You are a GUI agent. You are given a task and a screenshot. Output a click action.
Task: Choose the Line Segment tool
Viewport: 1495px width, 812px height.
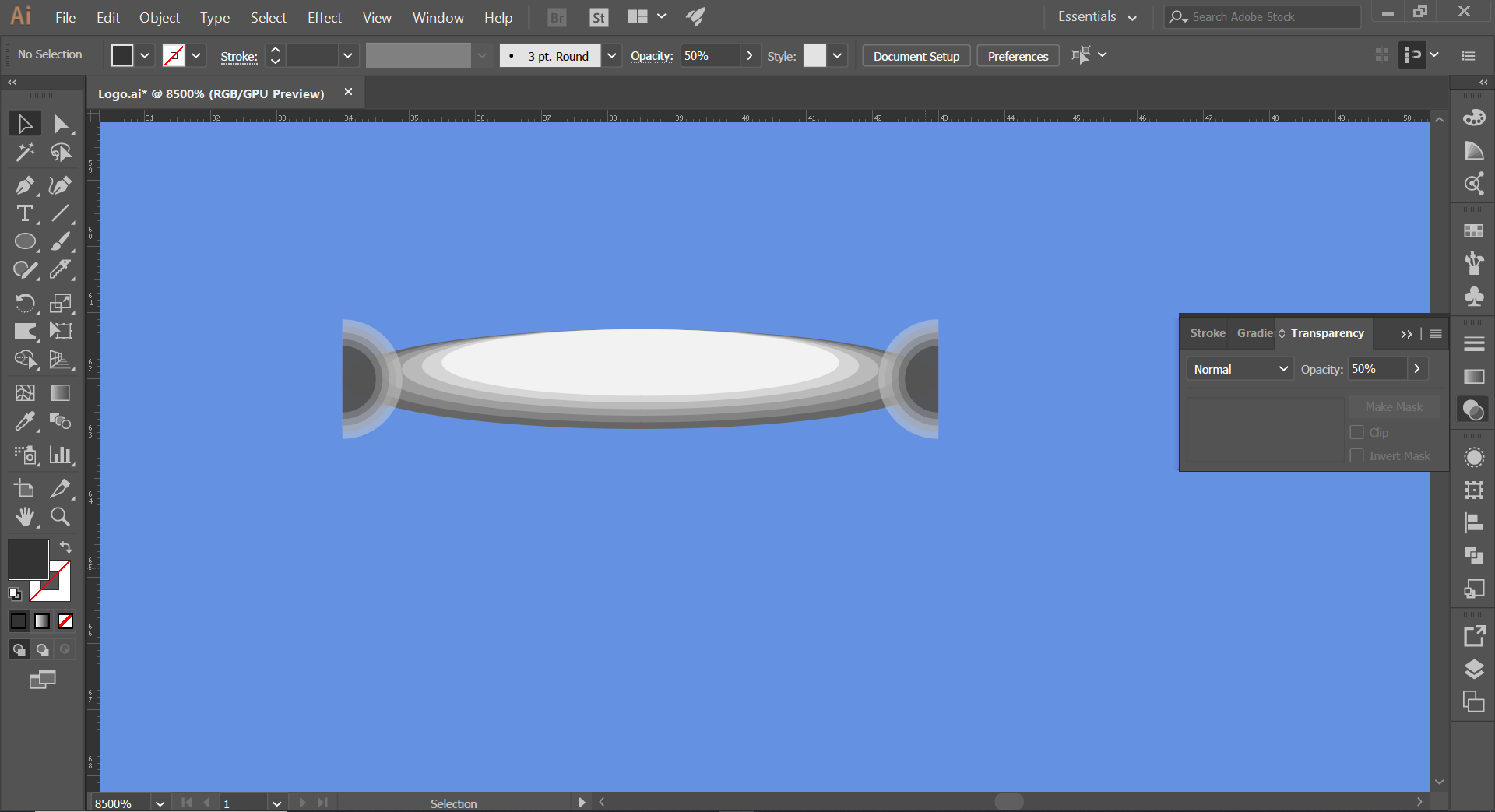61,213
